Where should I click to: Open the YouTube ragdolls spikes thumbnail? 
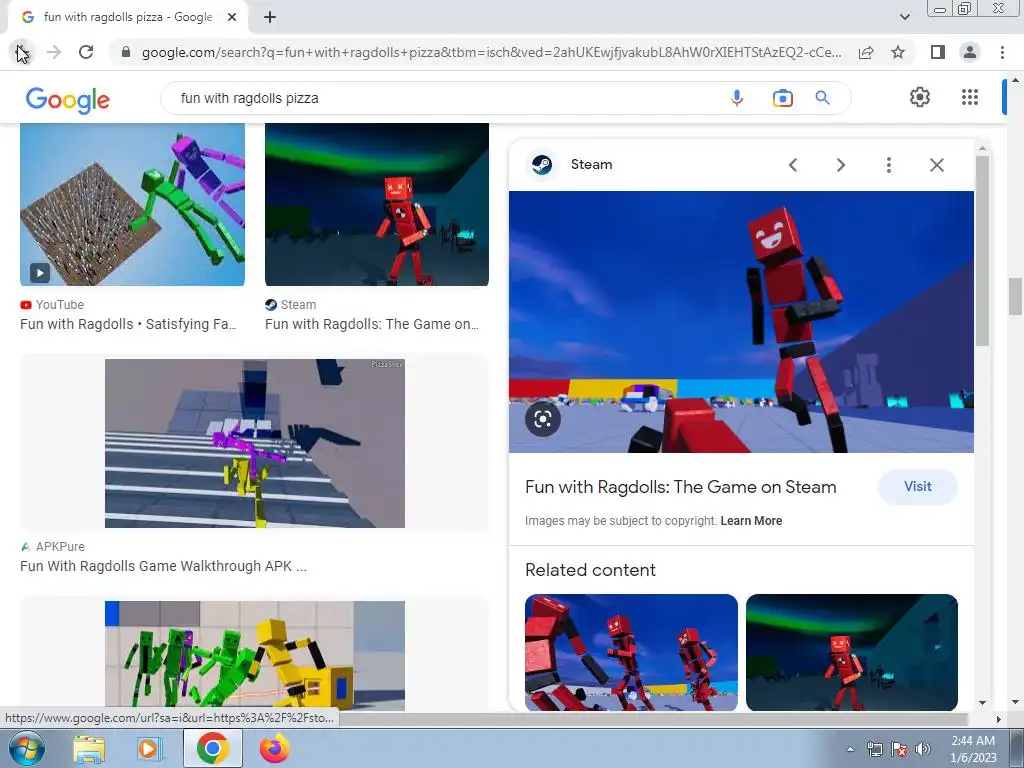pos(133,204)
